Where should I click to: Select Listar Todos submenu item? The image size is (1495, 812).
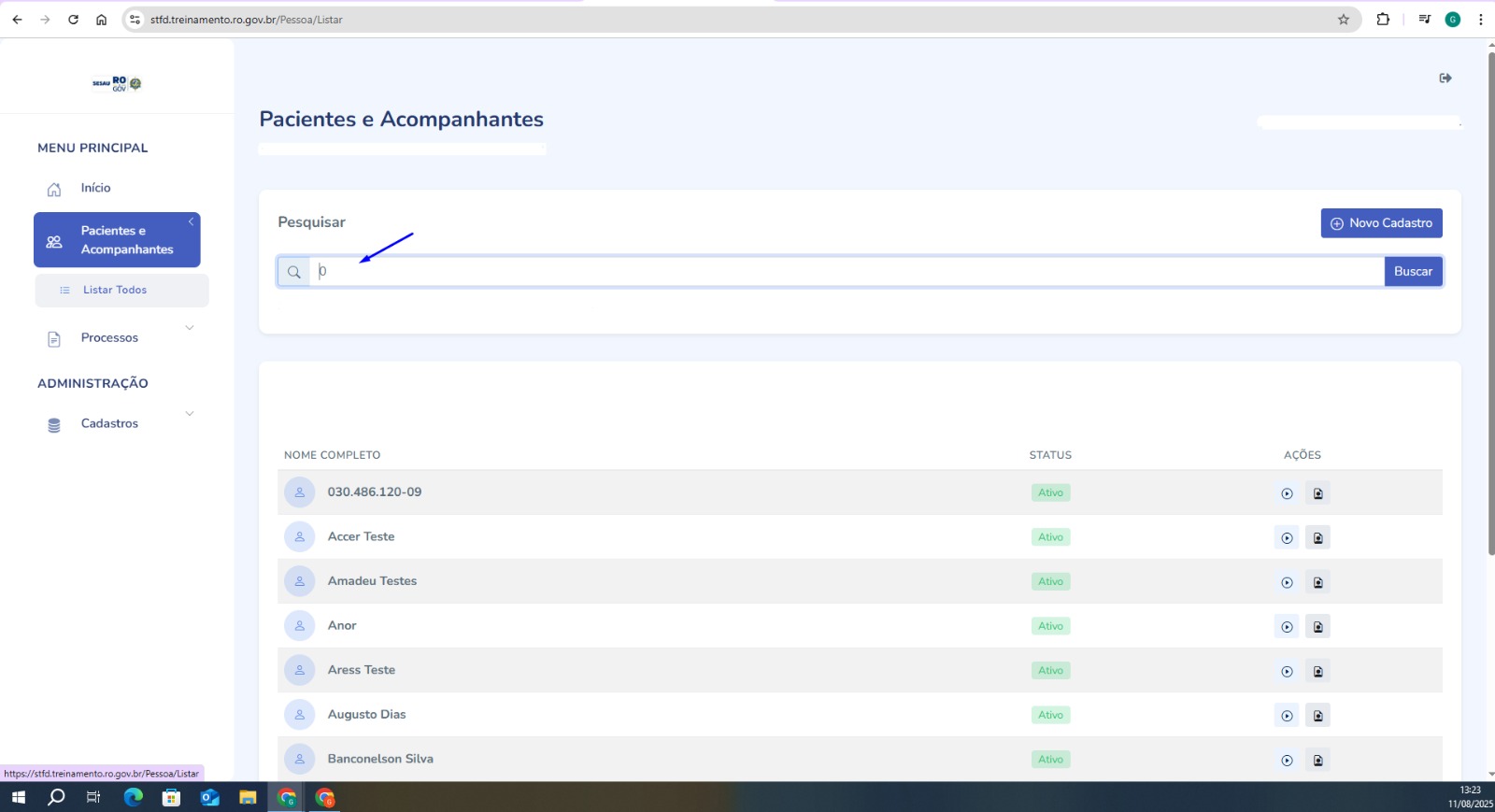[x=115, y=291]
